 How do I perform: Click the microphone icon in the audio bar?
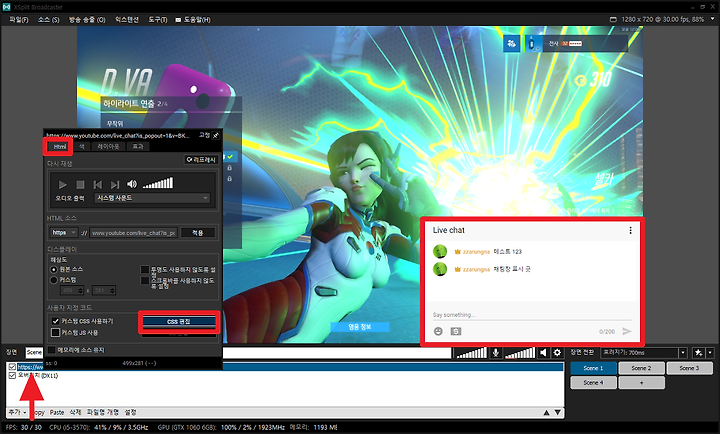[x=496, y=353]
